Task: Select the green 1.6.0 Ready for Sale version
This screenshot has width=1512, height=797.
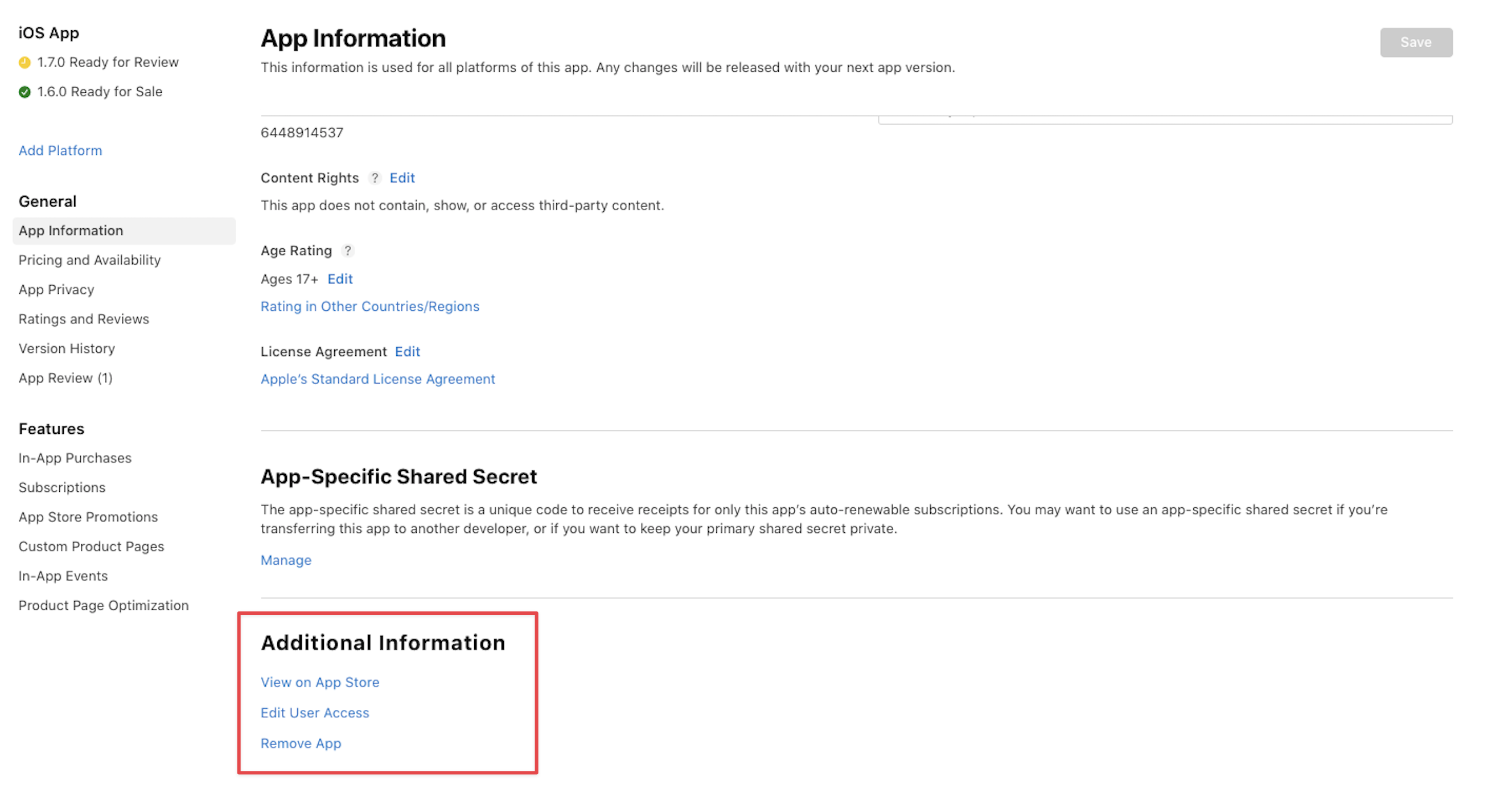Action: 99,92
